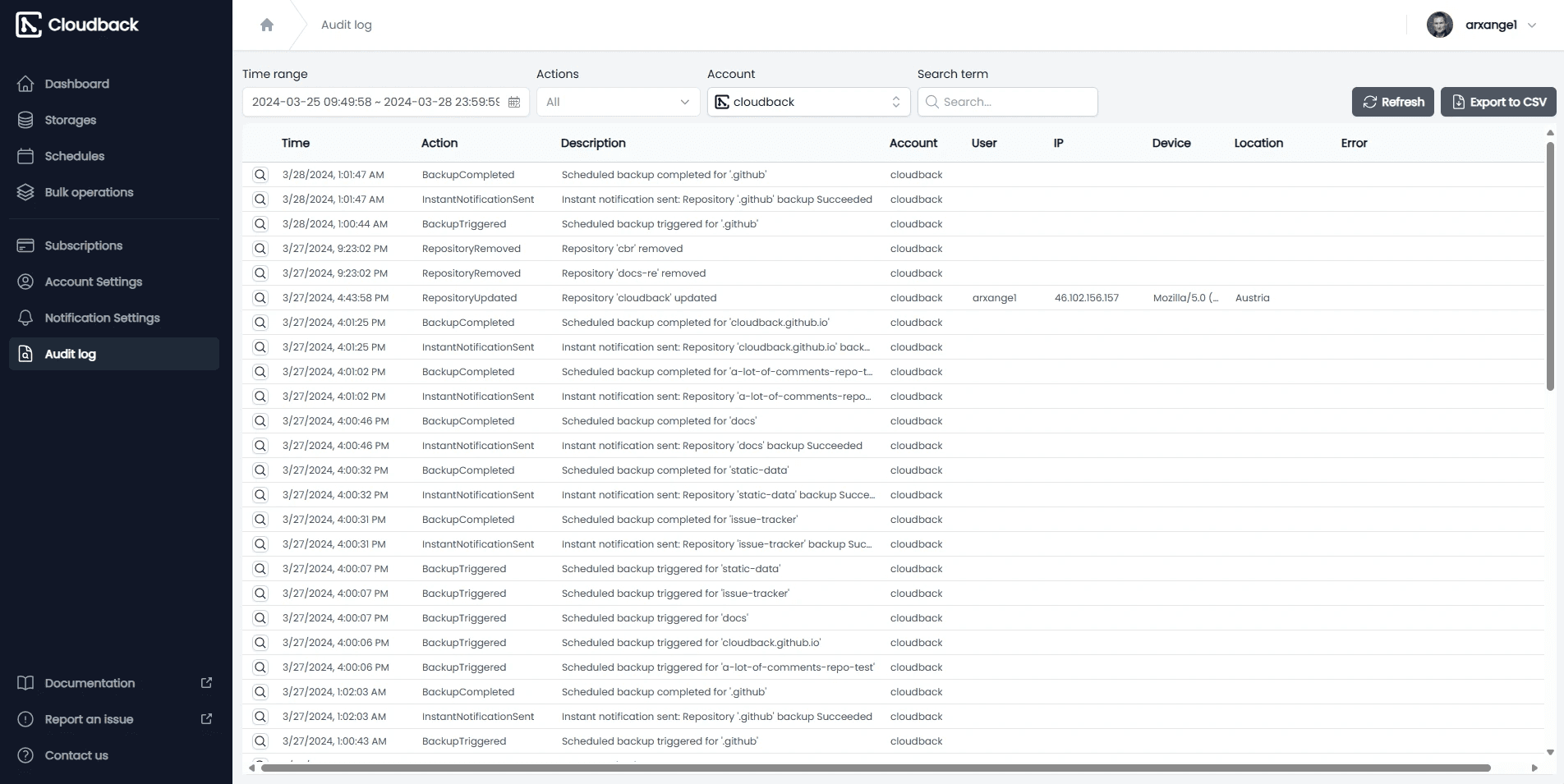1564x784 pixels.
Task: Expand the arxangel user menu chevron
Action: click(1532, 25)
